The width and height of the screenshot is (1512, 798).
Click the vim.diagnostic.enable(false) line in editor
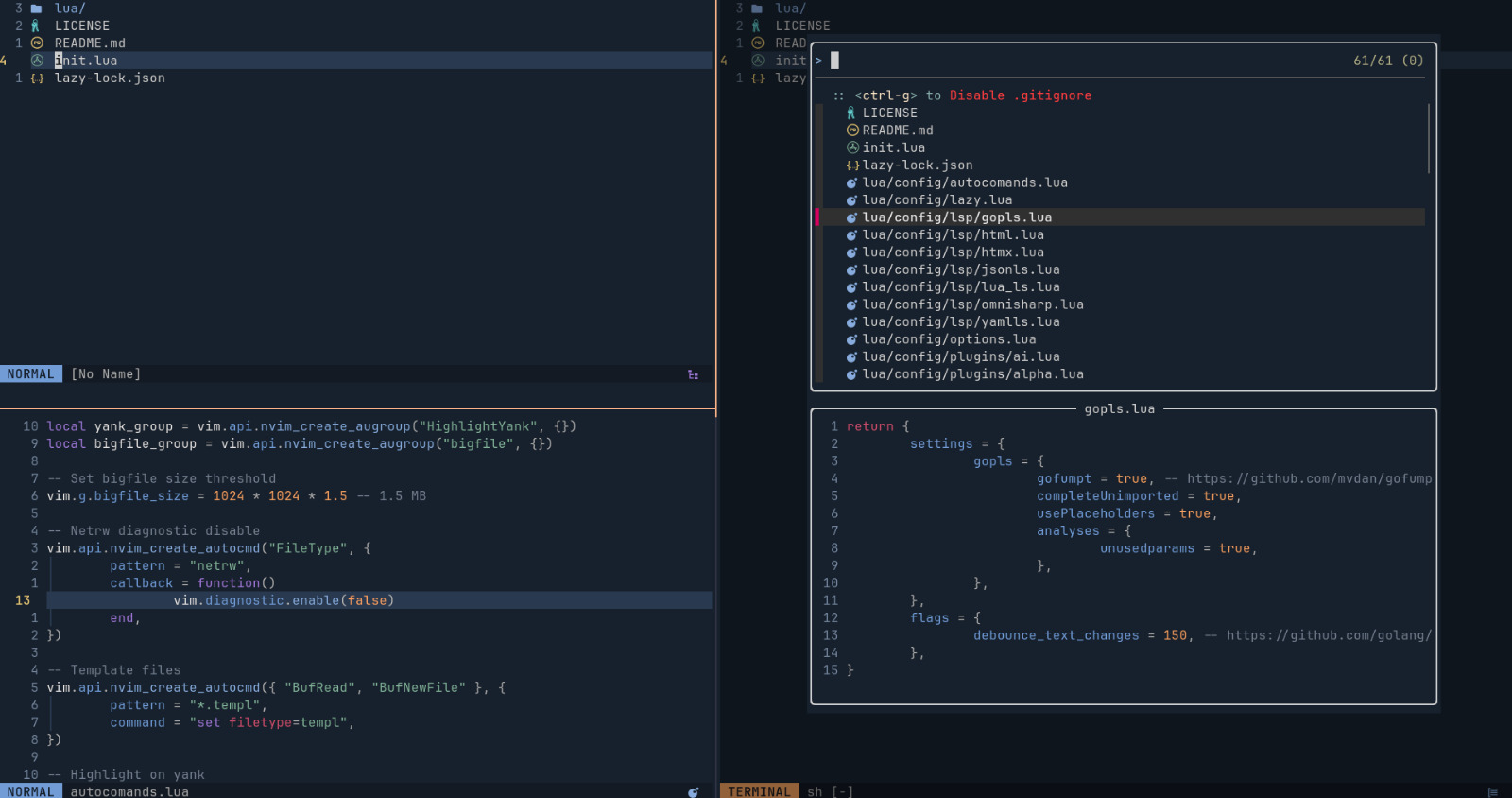coord(283,600)
